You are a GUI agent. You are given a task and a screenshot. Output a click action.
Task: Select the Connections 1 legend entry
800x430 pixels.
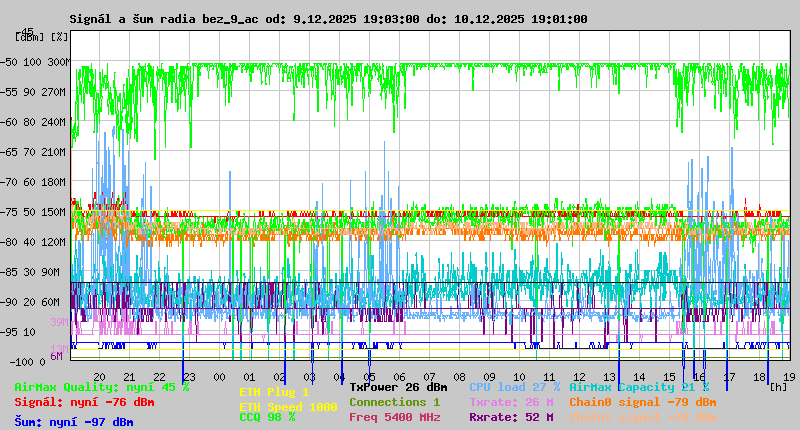point(394,402)
